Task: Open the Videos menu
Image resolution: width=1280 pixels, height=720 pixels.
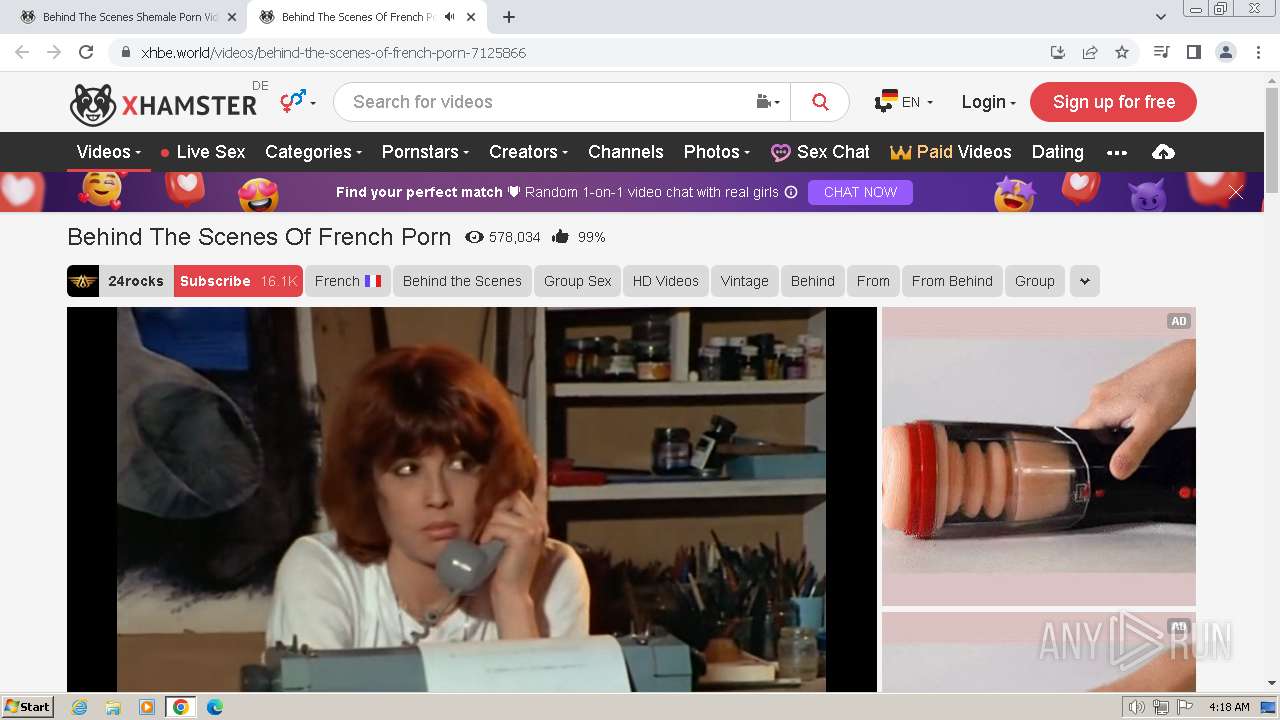Action: coord(109,152)
